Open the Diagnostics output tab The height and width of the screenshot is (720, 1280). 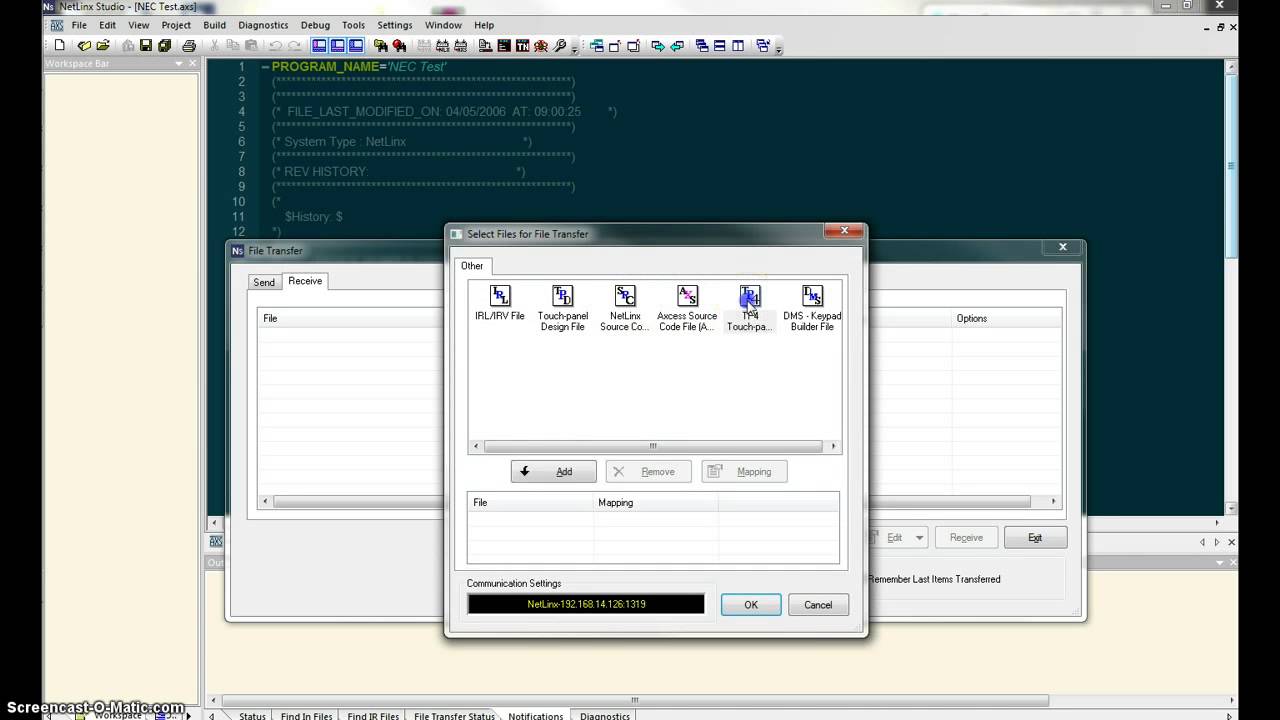pyautogui.click(x=605, y=716)
